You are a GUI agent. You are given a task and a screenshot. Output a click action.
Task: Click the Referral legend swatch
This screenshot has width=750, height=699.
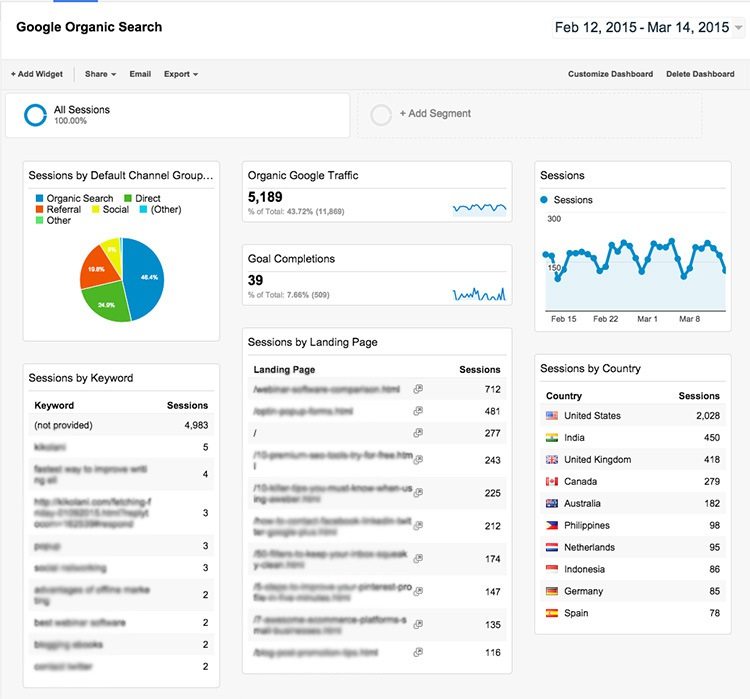click(40, 209)
